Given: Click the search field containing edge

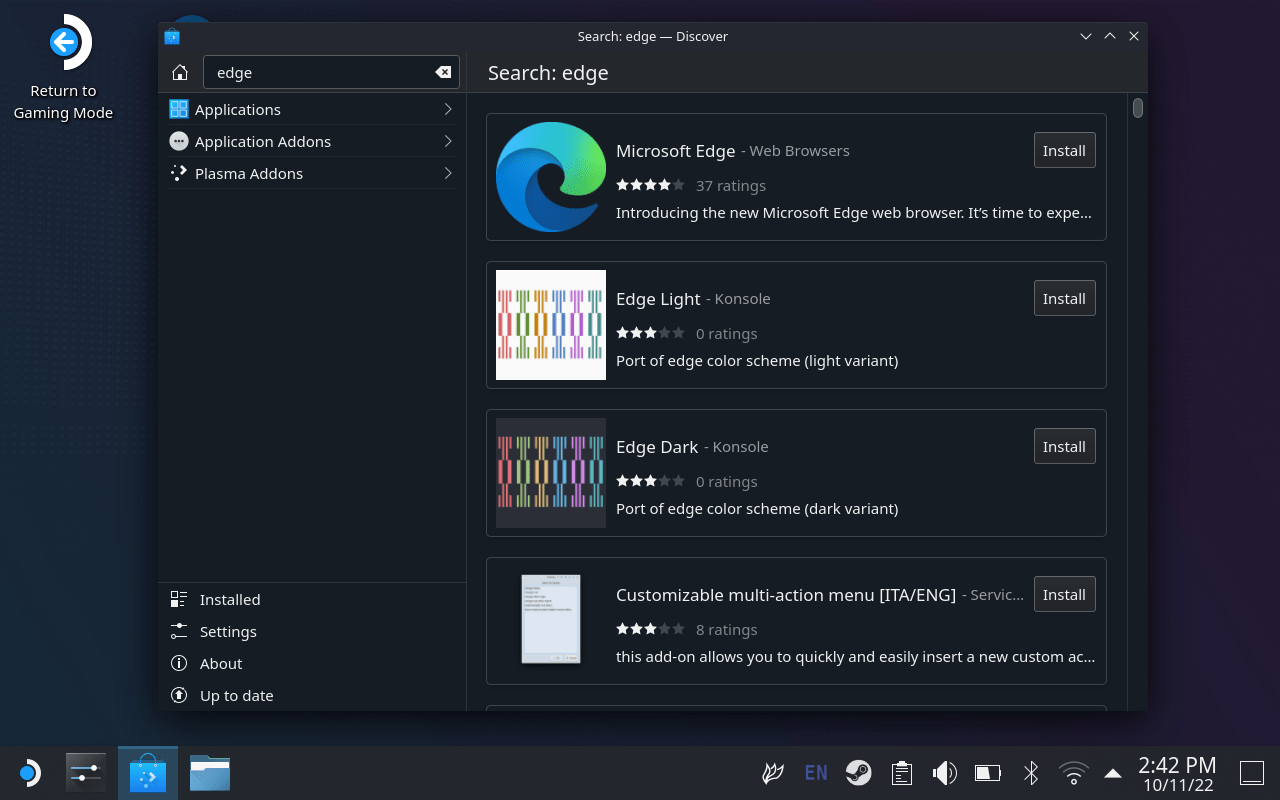Looking at the screenshot, I should 331,72.
